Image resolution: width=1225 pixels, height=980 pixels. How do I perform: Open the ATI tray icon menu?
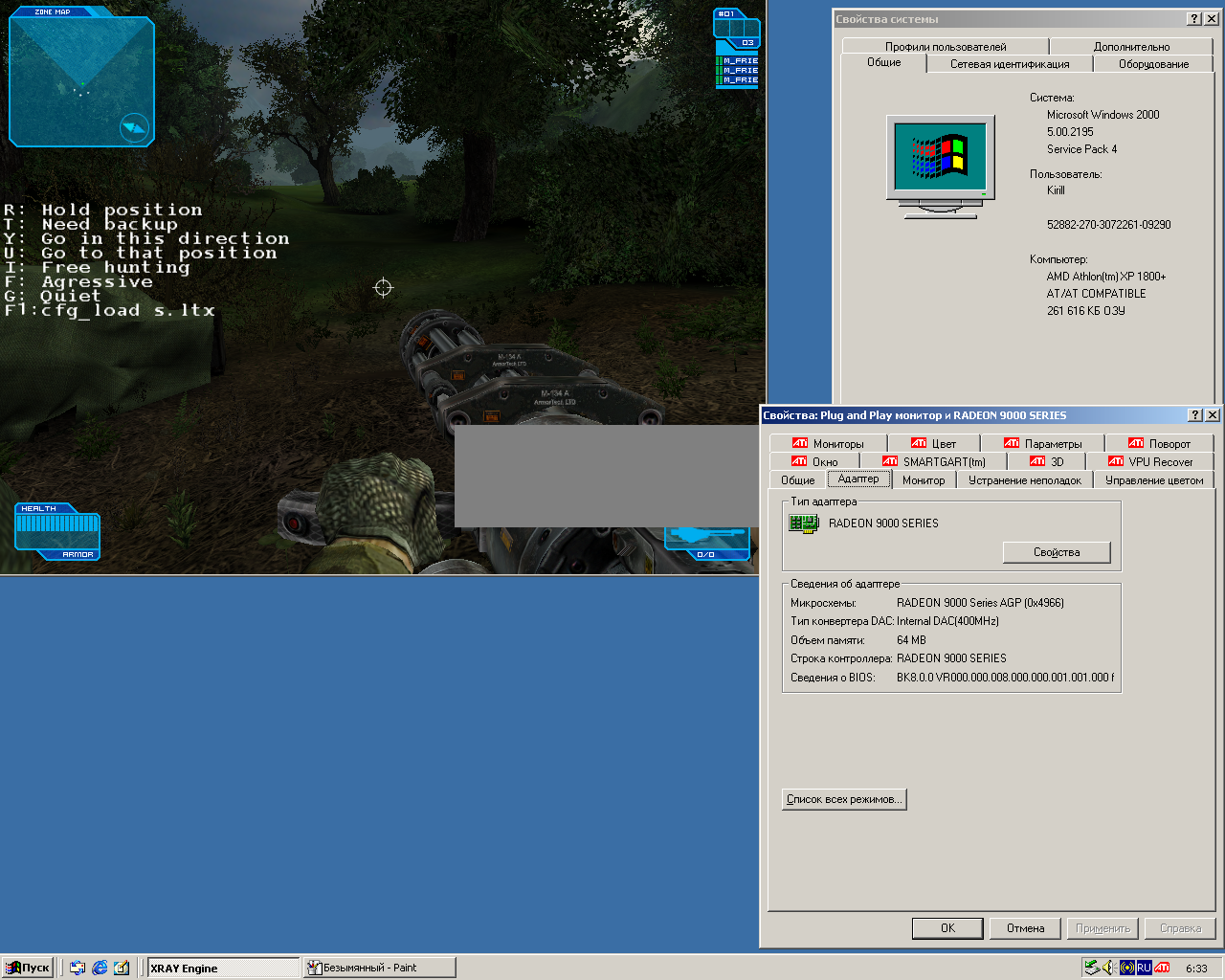pyautogui.click(x=1162, y=968)
